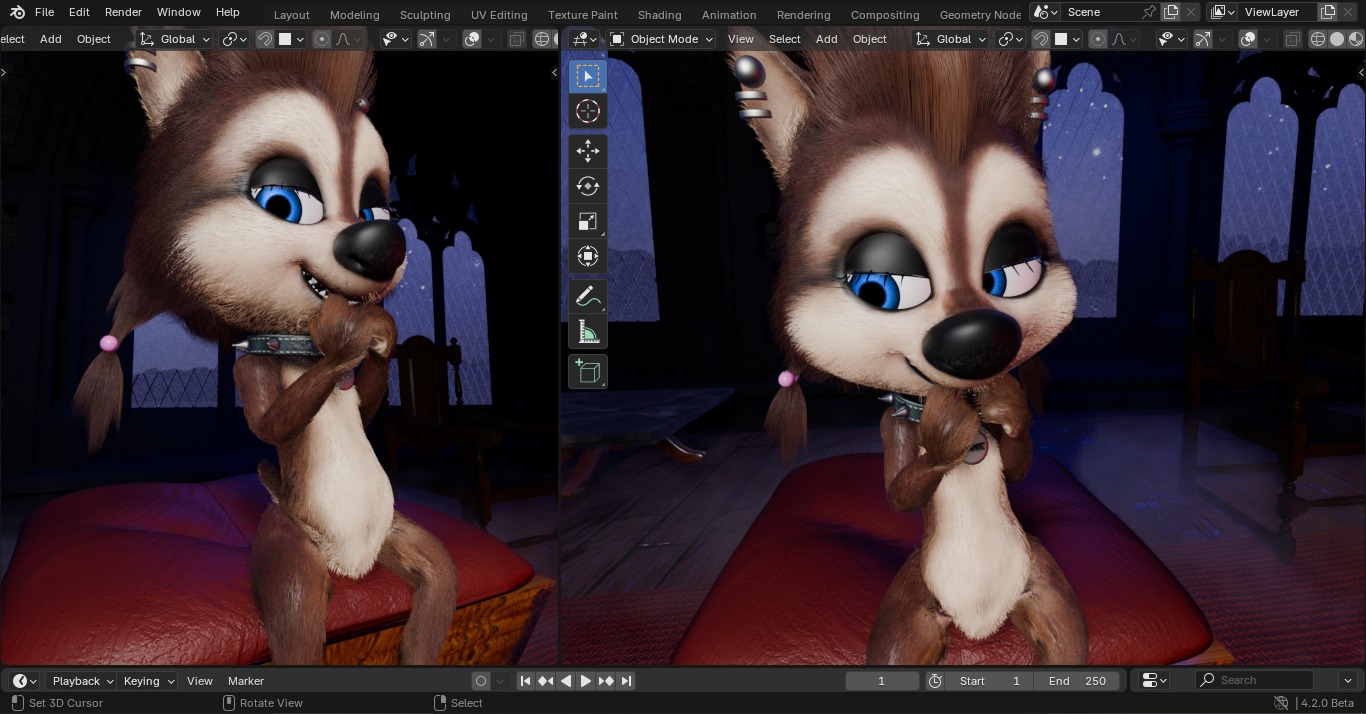Viewport: 1366px width, 714px height.
Task: Choose the Annotate pencil tool
Action: 588,297
